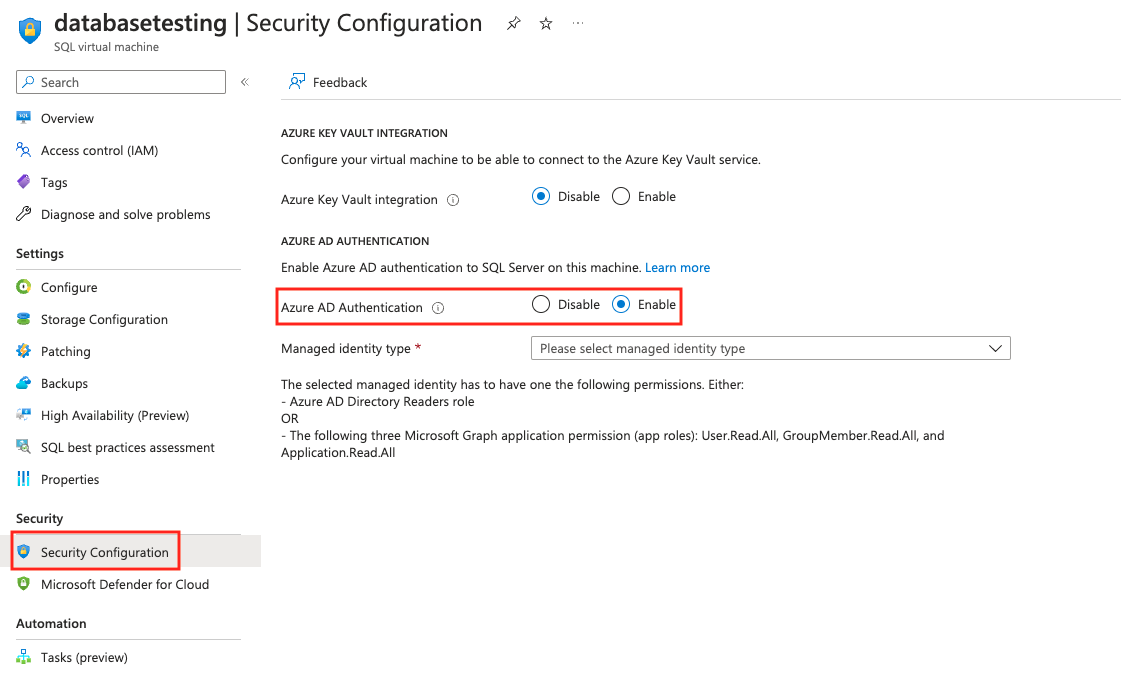Image resolution: width=1121 pixels, height=680 pixels.
Task: Click the Backups cloud icon in sidebar
Action: [24, 383]
